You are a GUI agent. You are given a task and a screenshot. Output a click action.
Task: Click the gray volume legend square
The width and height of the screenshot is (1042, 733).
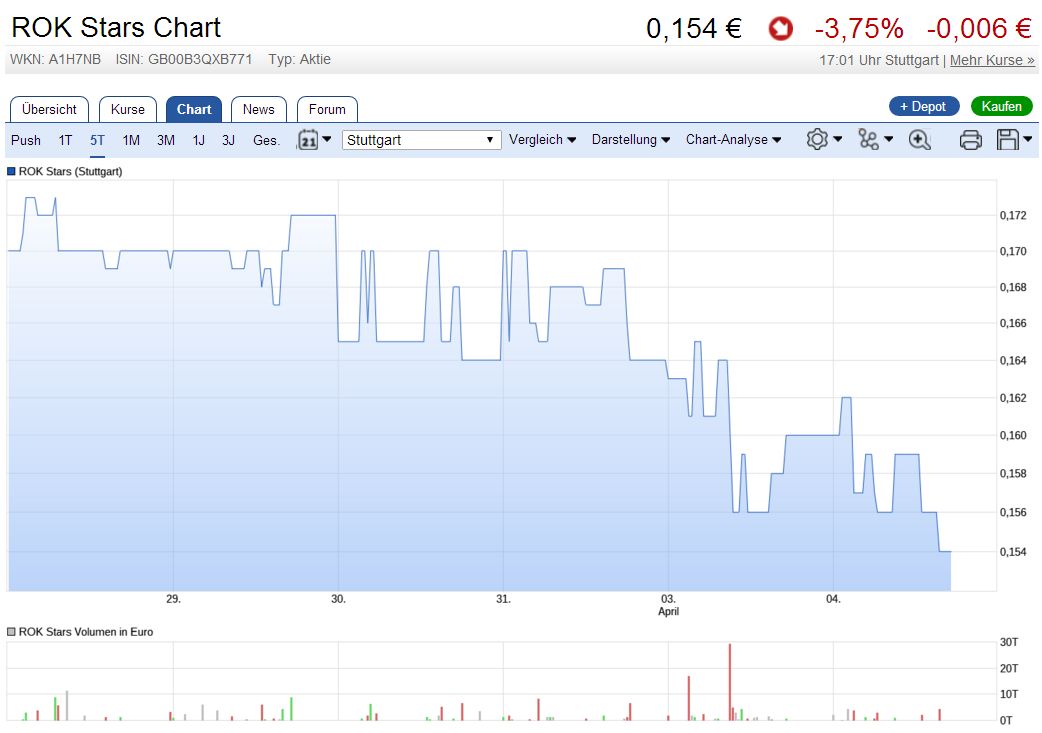(11, 632)
